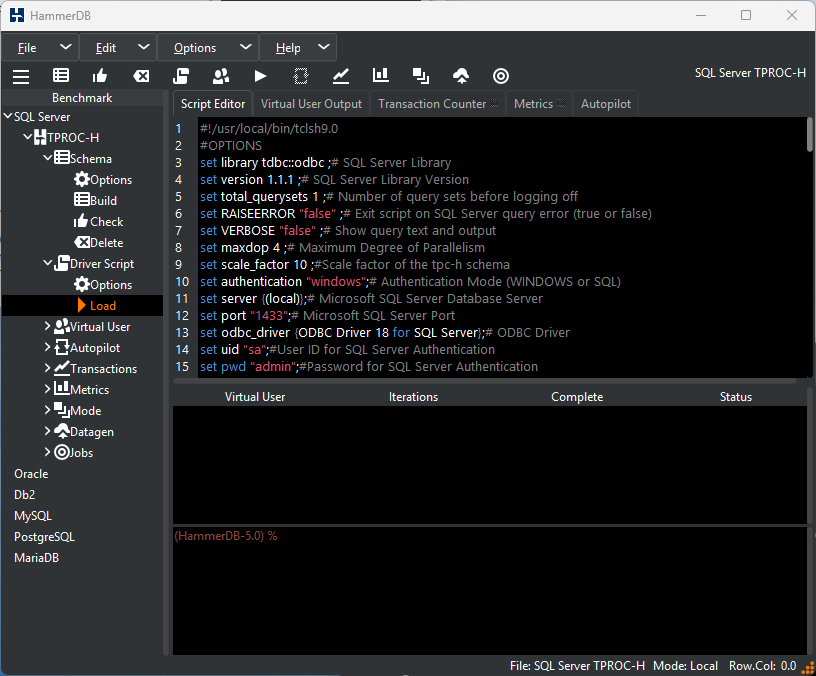The image size is (816, 676).
Task: Click the Driver Script icon in tree
Action: click(61, 263)
